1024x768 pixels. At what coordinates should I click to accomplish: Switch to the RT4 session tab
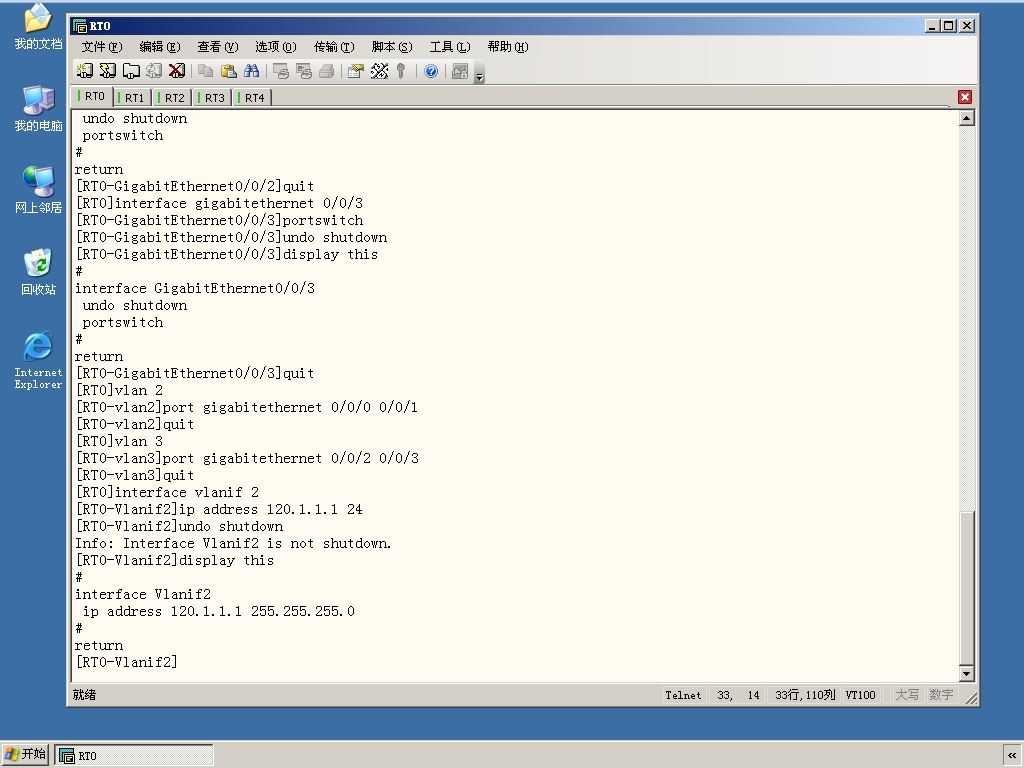coord(253,98)
